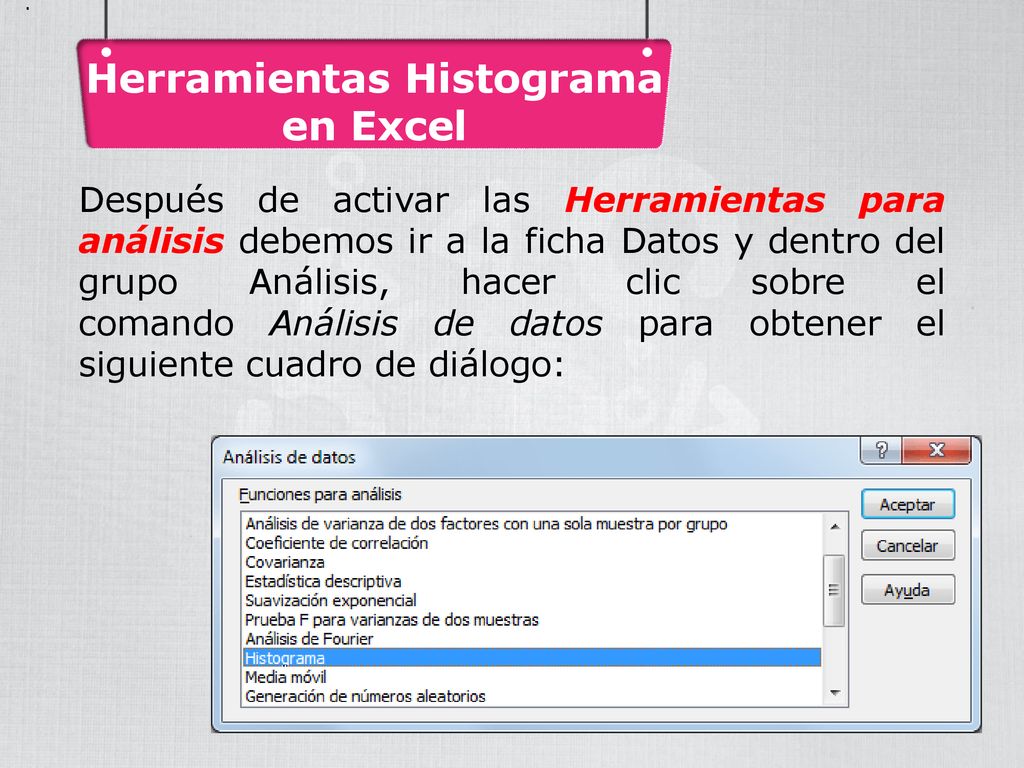Select 'Análisis de varianza de dos factores' item
1024x768 pixels.
click(532, 524)
